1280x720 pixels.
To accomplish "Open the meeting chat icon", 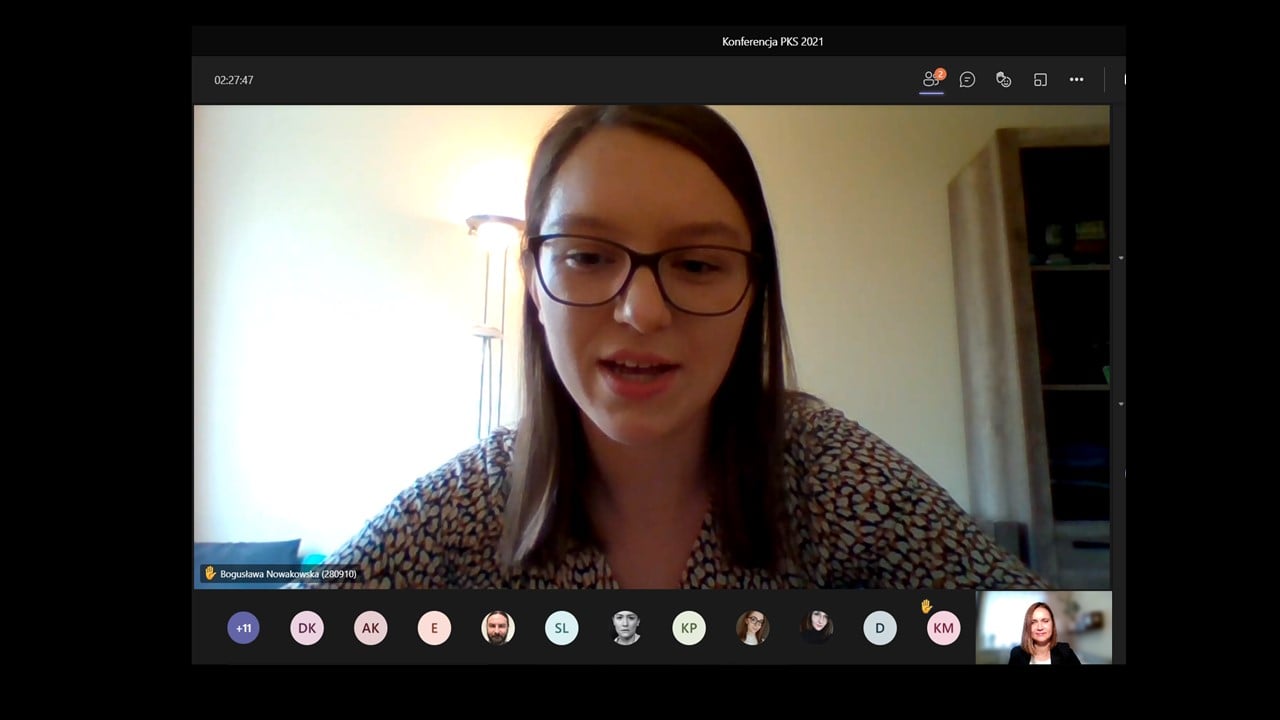I will (x=967, y=79).
